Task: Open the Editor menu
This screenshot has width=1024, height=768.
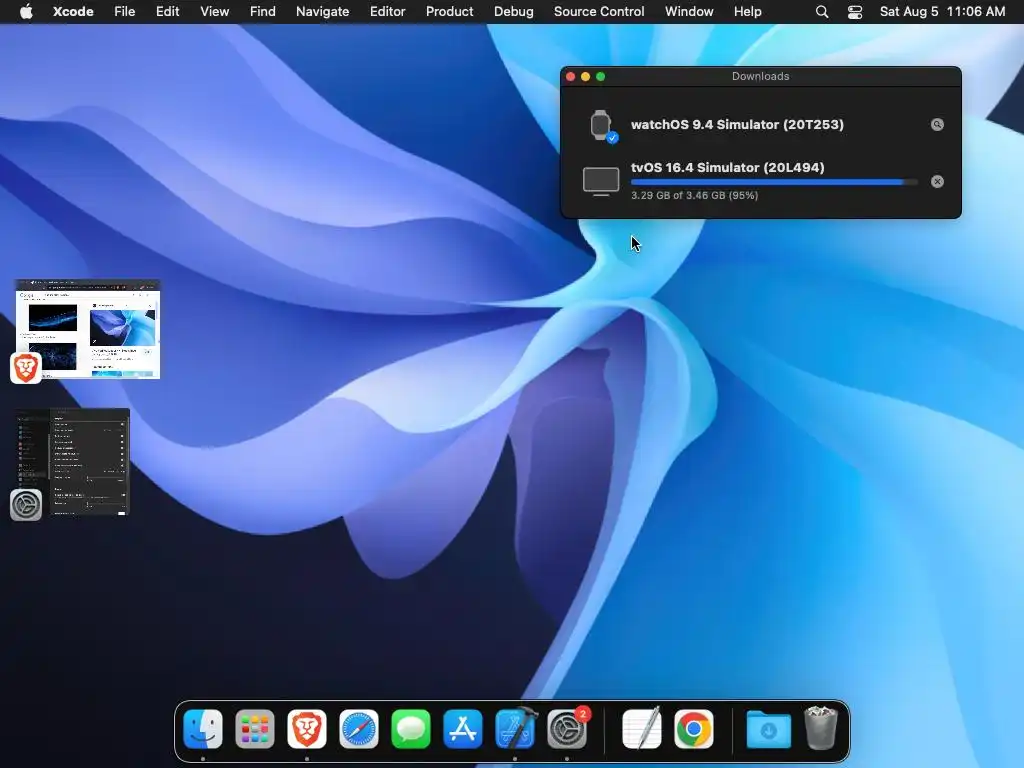Action: [387, 12]
